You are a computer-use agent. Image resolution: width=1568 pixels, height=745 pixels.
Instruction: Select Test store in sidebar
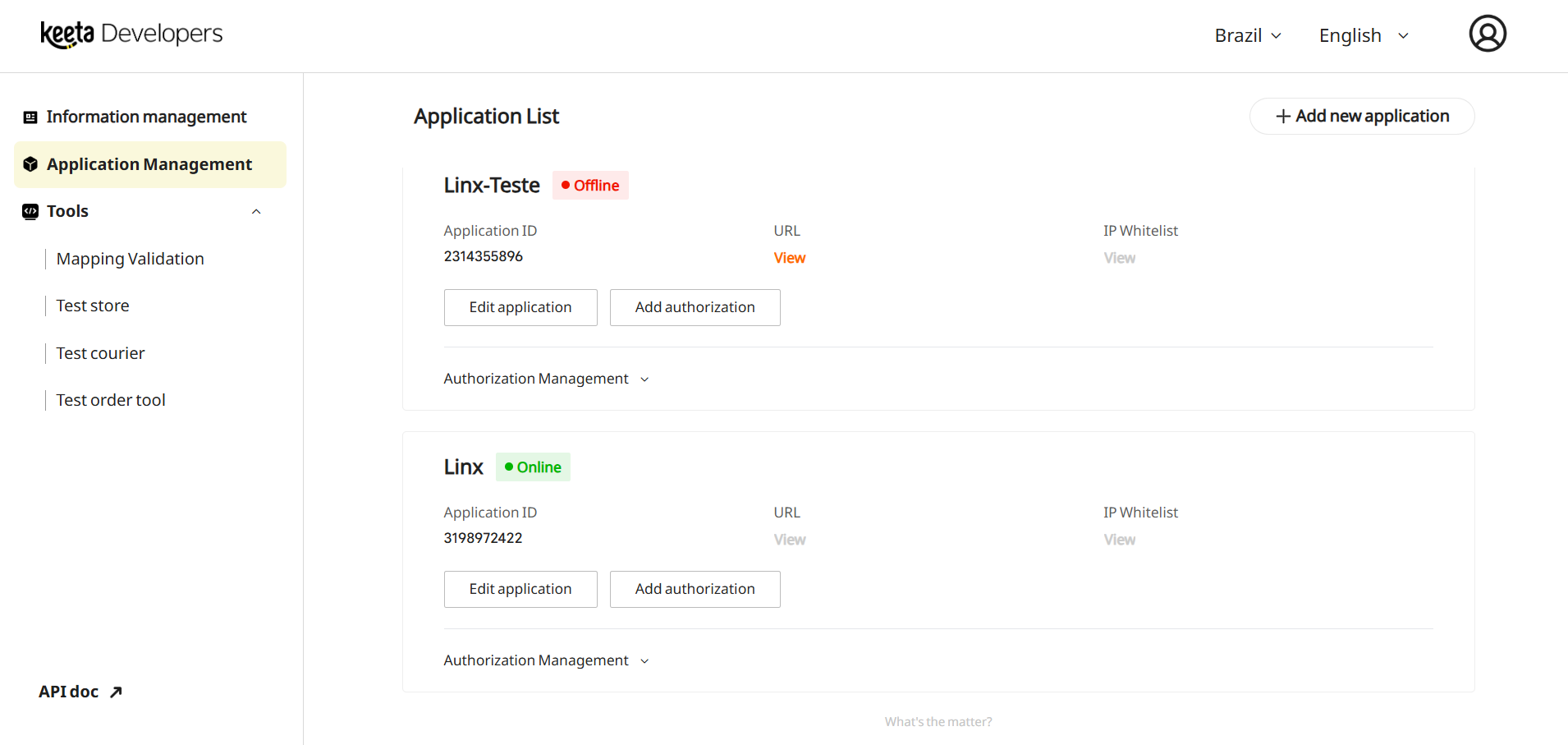(x=93, y=306)
